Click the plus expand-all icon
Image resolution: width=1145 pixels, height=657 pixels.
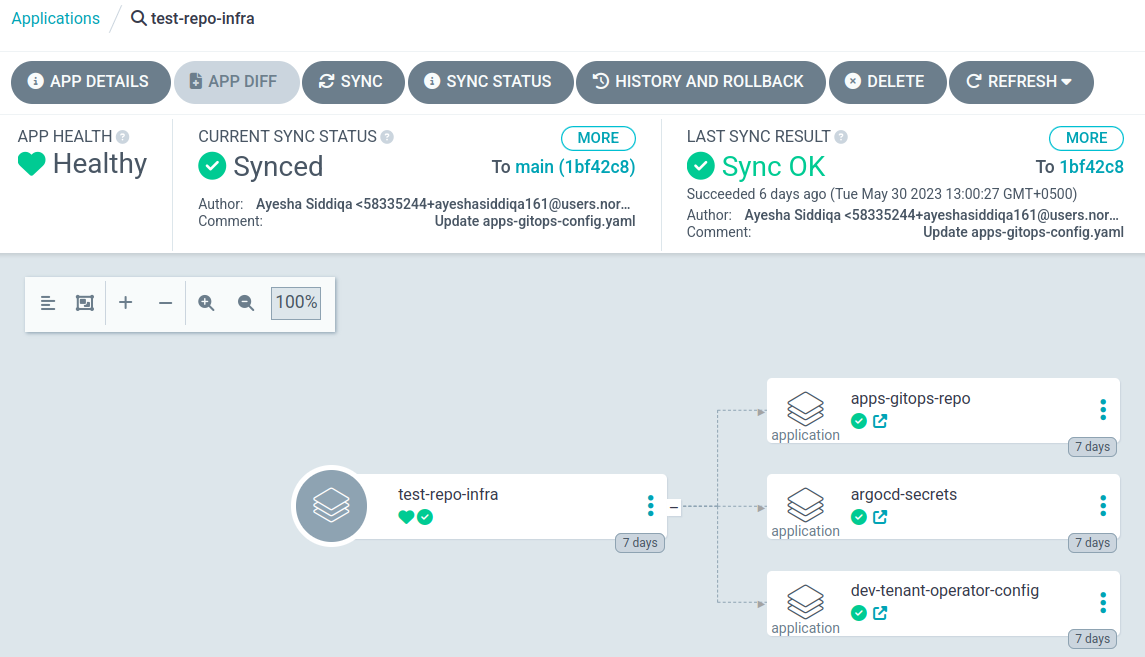126,303
